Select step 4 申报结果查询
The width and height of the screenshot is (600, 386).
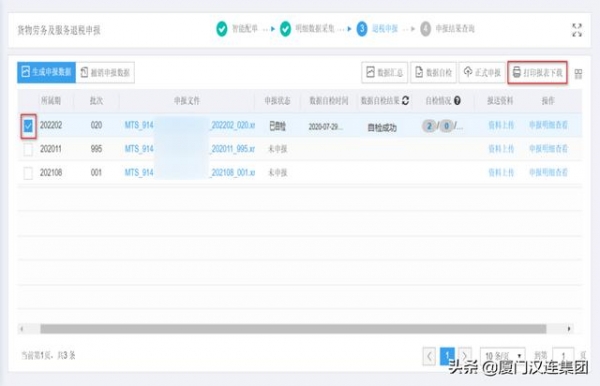coord(448,29)
